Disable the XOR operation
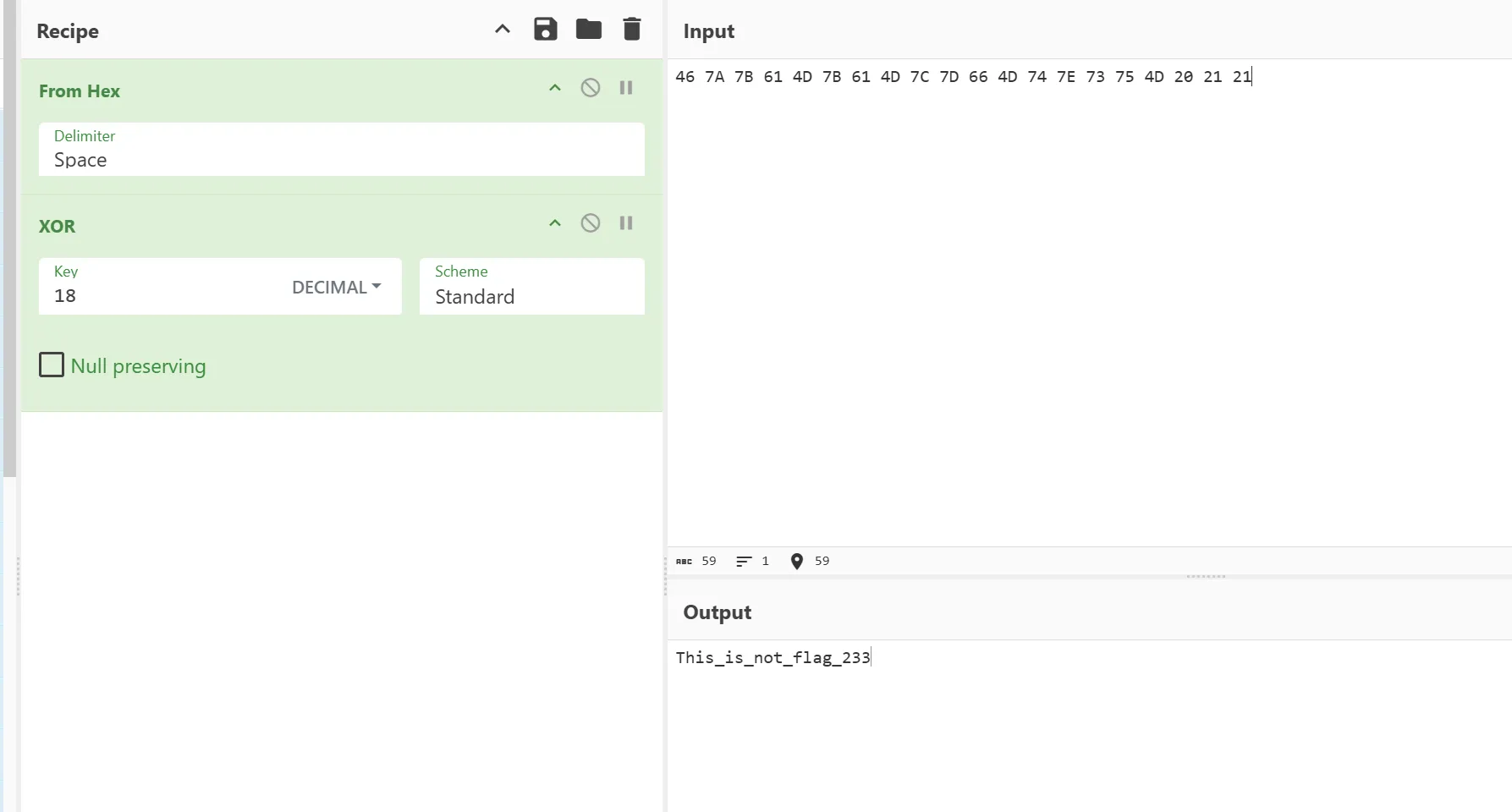Screen dimensions: 1512x812 click(x=590, y=223)
